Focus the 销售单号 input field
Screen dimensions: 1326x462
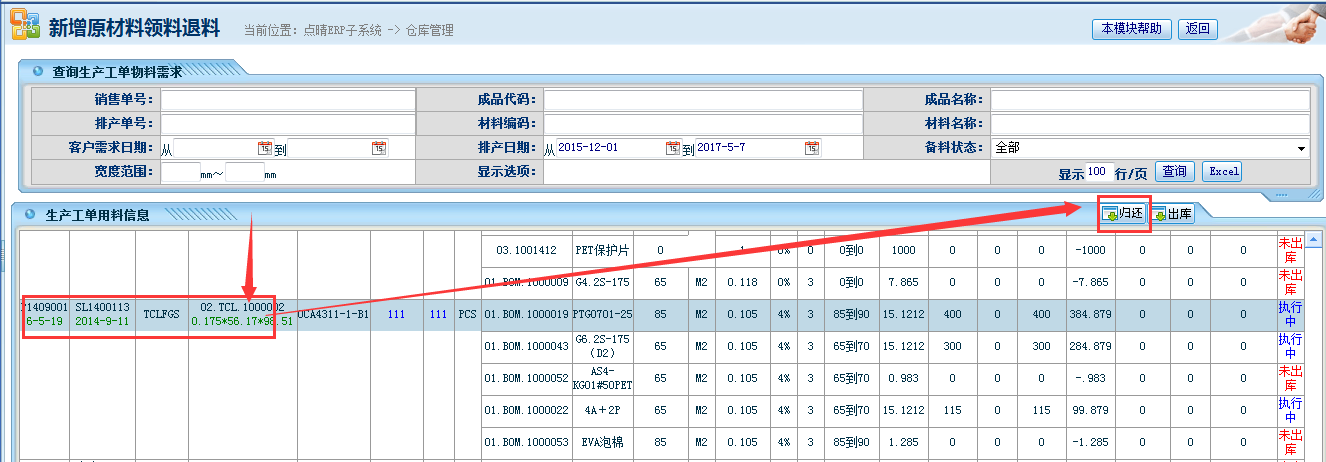click(288, 100)
